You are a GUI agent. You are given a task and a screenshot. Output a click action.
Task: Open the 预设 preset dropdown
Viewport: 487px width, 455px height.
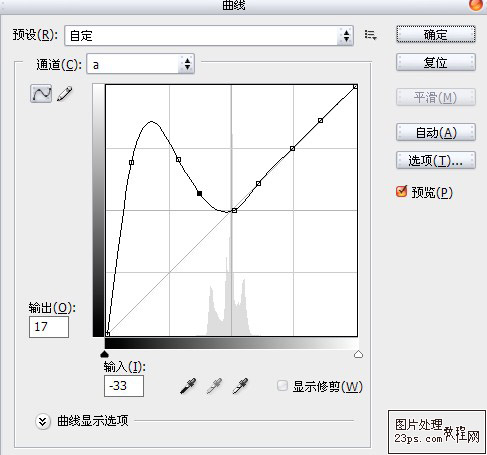pos(209,35)
